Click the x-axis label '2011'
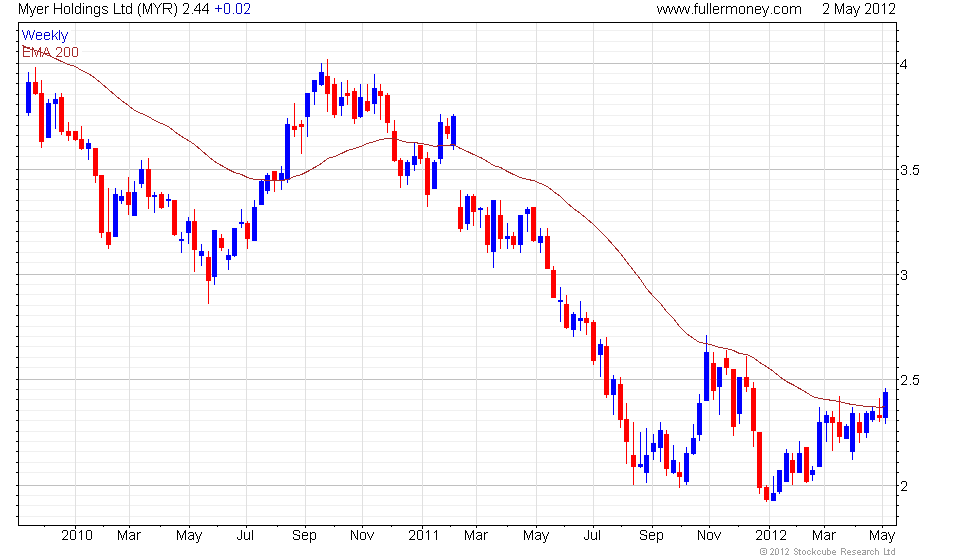This screenshot has height=560, width=980. click(x=423, y=536)
